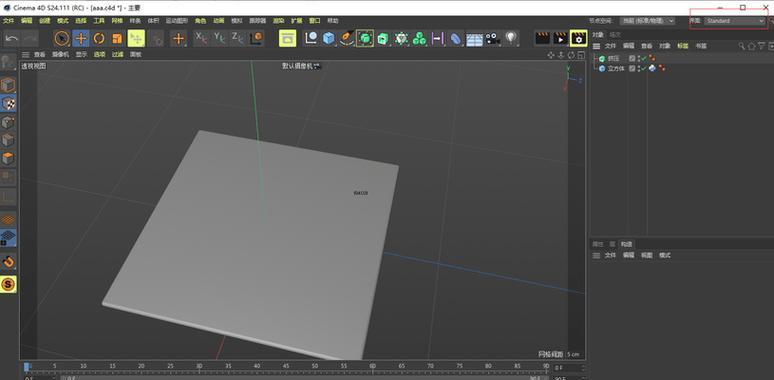Open the viewport 摄像机 menu

(x=61, y=54)
